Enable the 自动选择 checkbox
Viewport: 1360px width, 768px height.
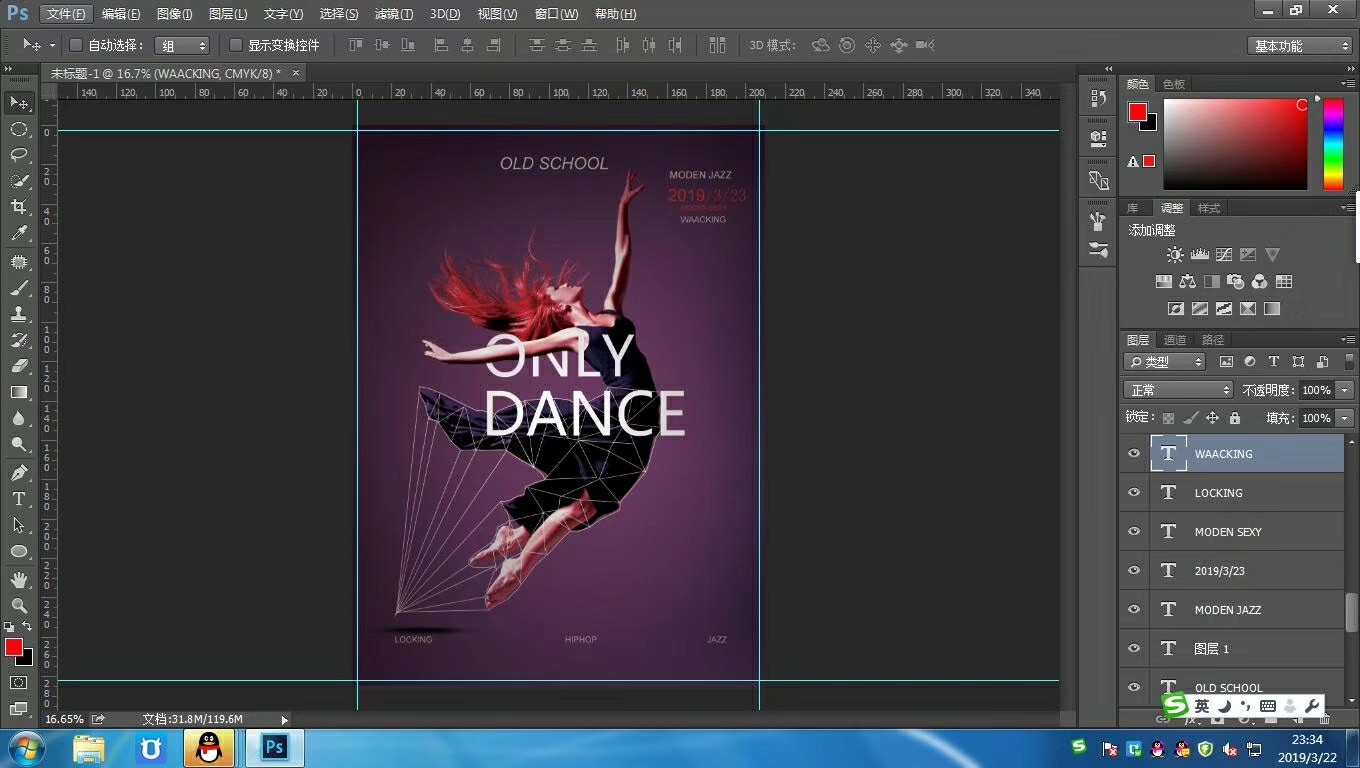pos(76,45)
